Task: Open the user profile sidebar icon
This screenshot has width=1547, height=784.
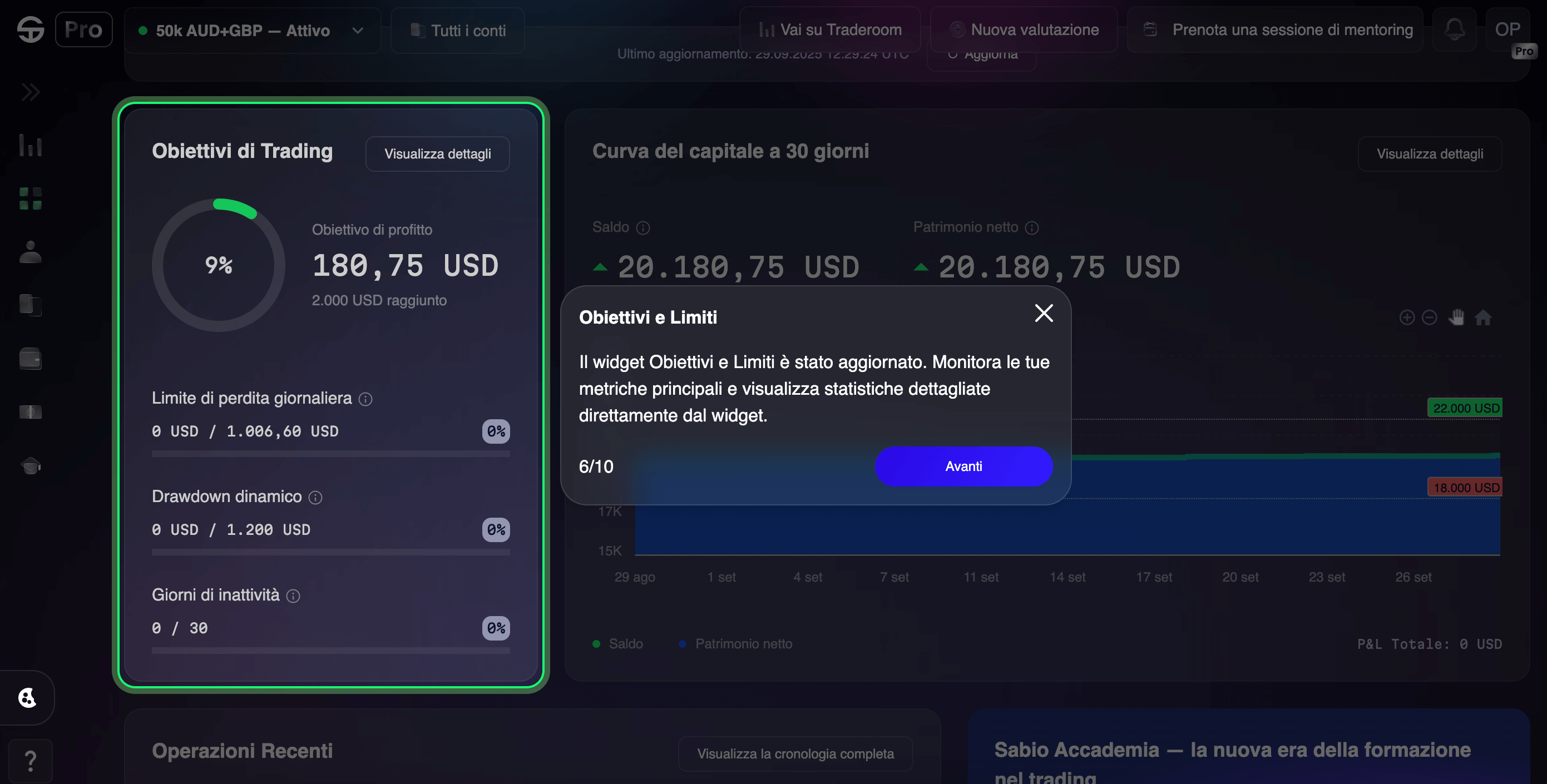Action: pos(30,252)
